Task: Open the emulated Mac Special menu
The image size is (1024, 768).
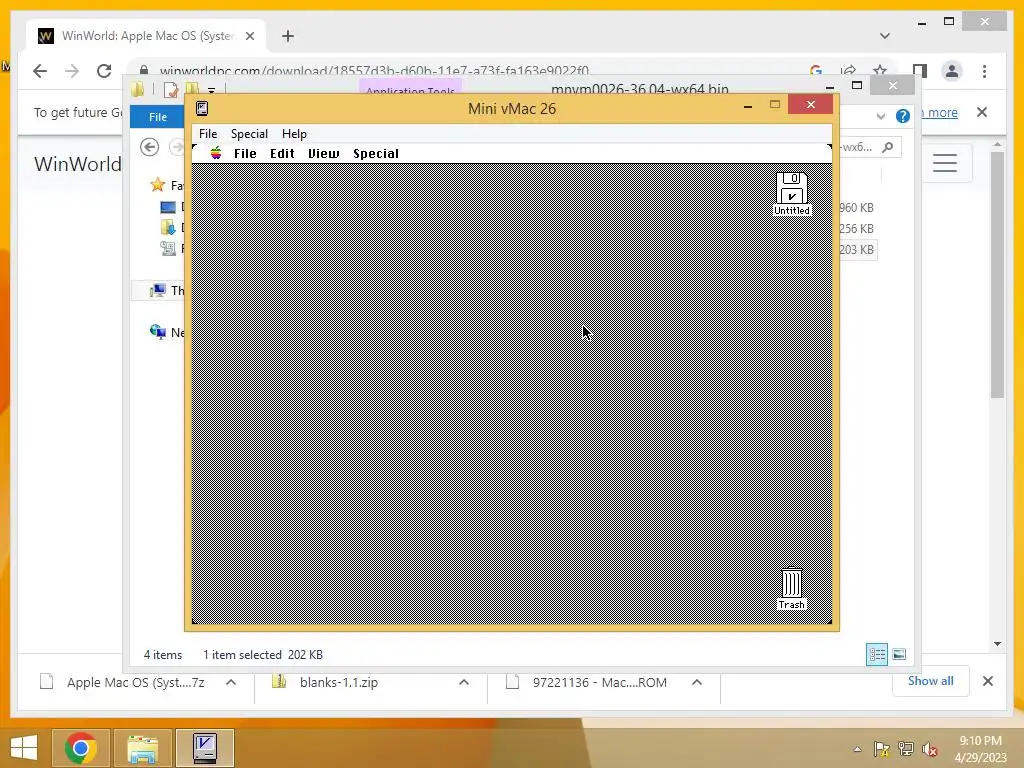Action: tap(376, 153)
